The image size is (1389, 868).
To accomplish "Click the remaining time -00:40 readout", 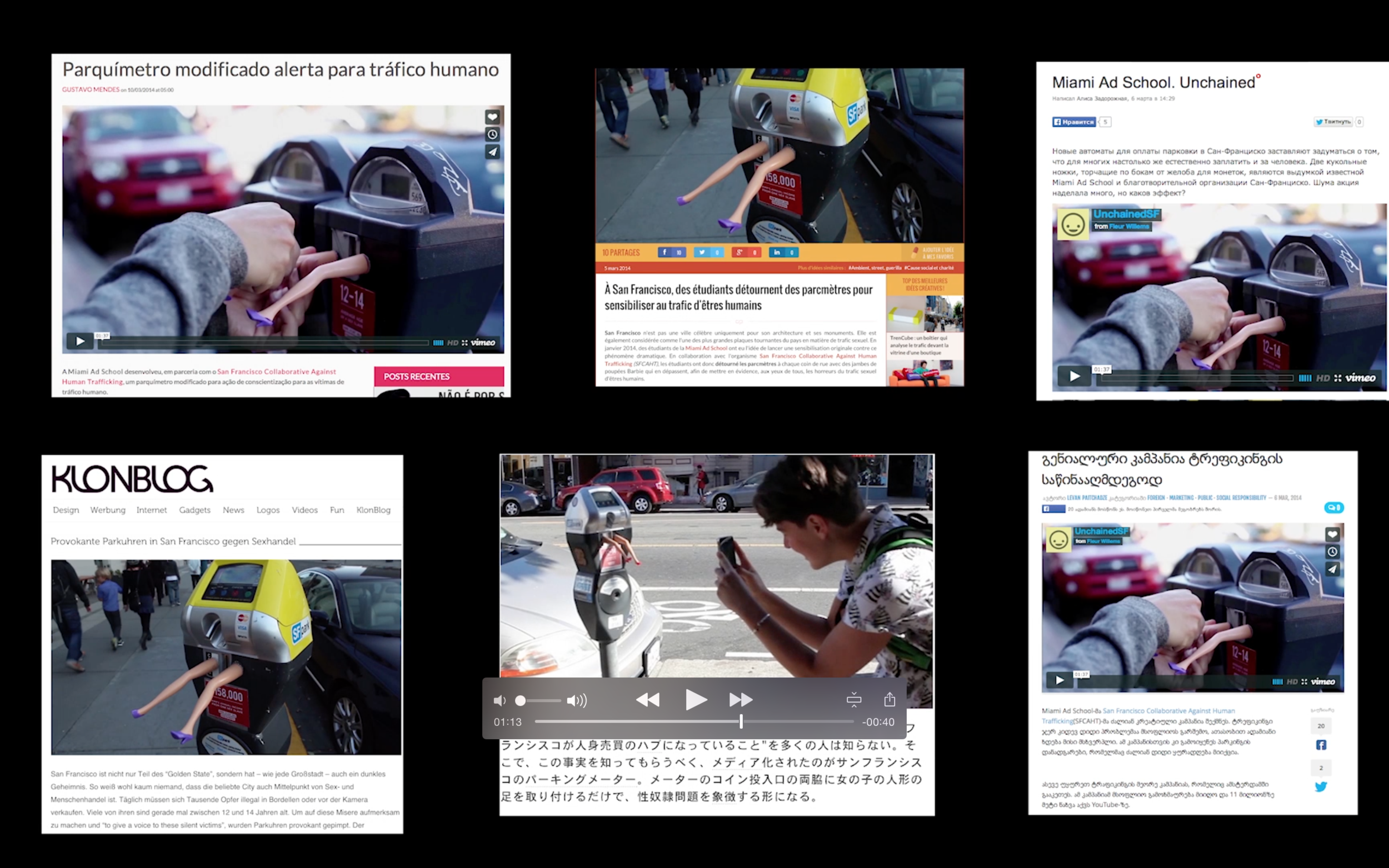I will pos(878,722).
